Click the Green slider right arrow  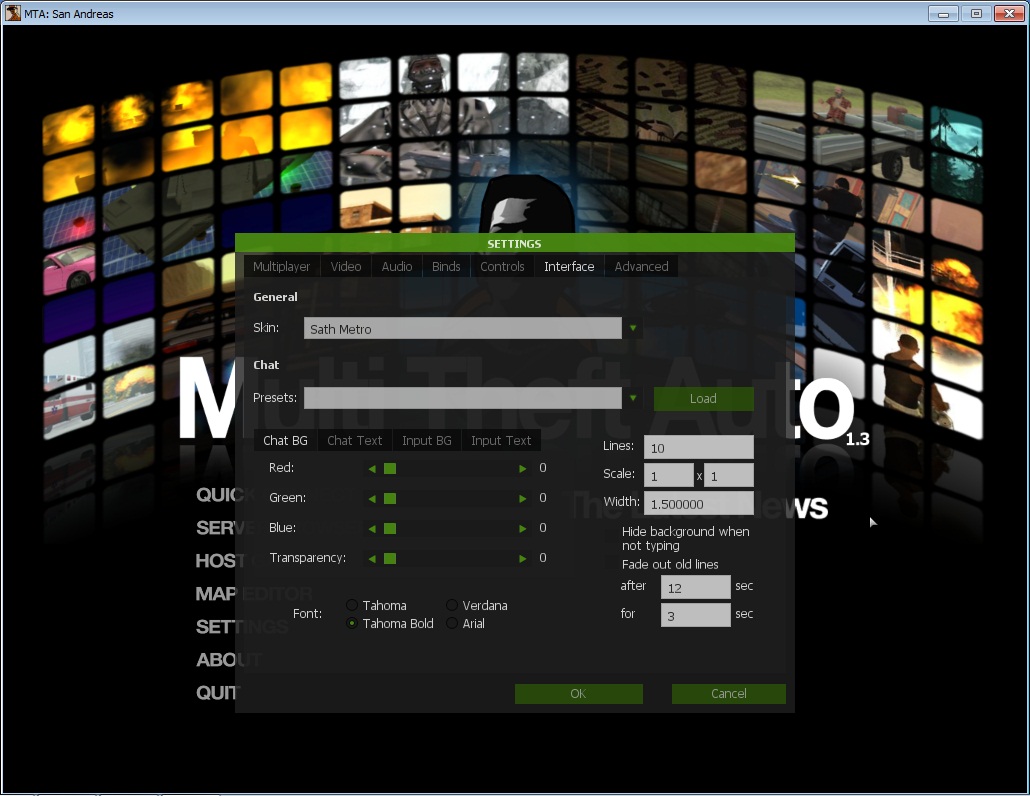523,498
